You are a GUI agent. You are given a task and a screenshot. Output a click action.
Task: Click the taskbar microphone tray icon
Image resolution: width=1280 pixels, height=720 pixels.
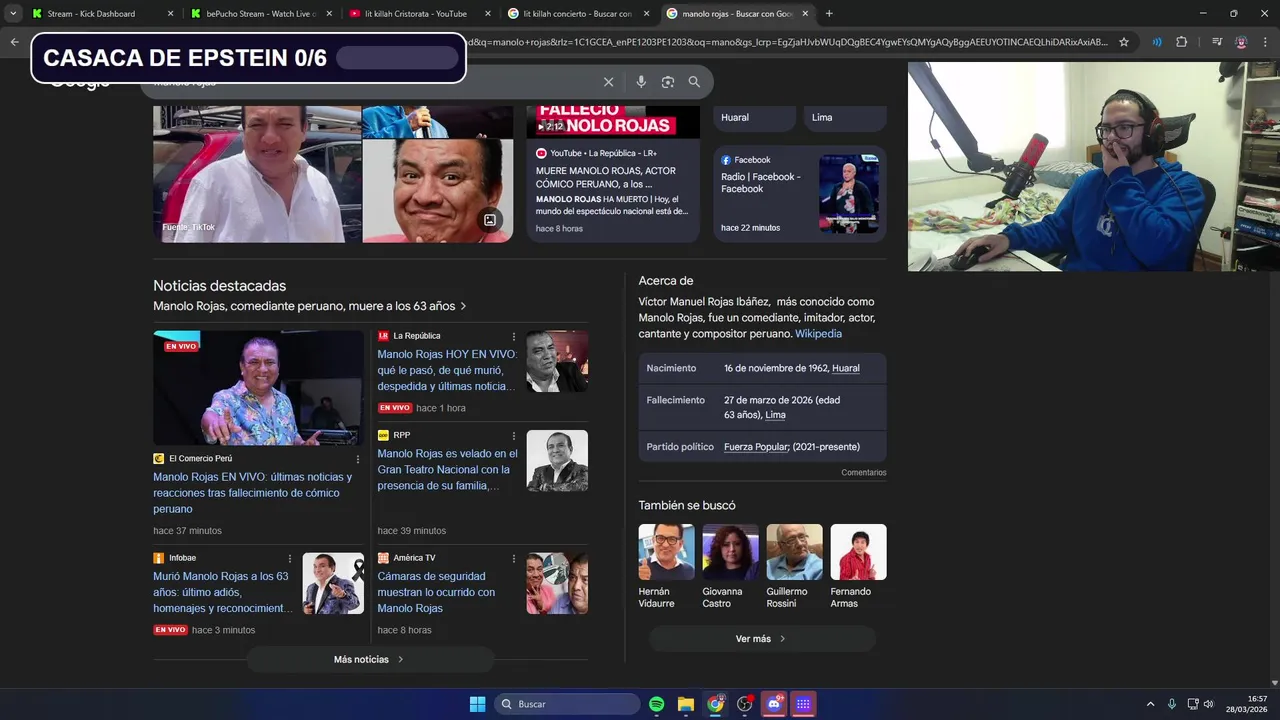point(1172,704)
